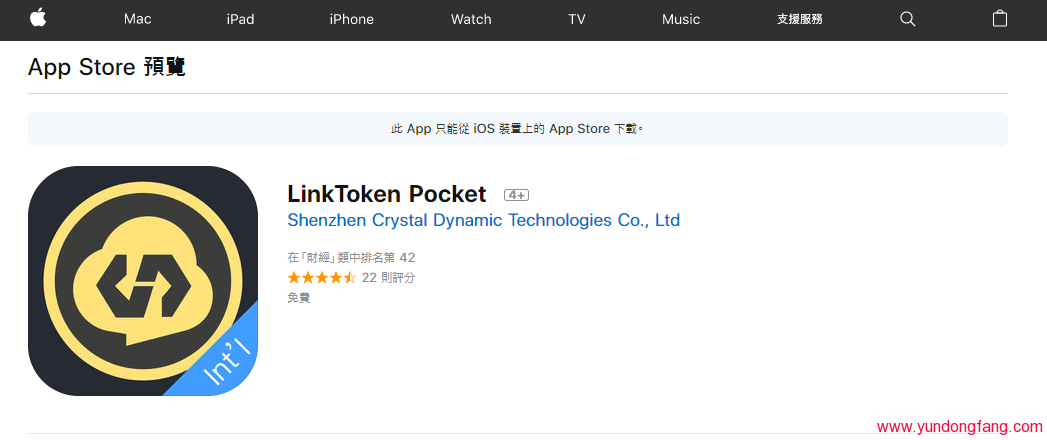Click the Apple logo in navigation bar
This screenshot has height=440, width=1047.
click(x=38, y=18)
